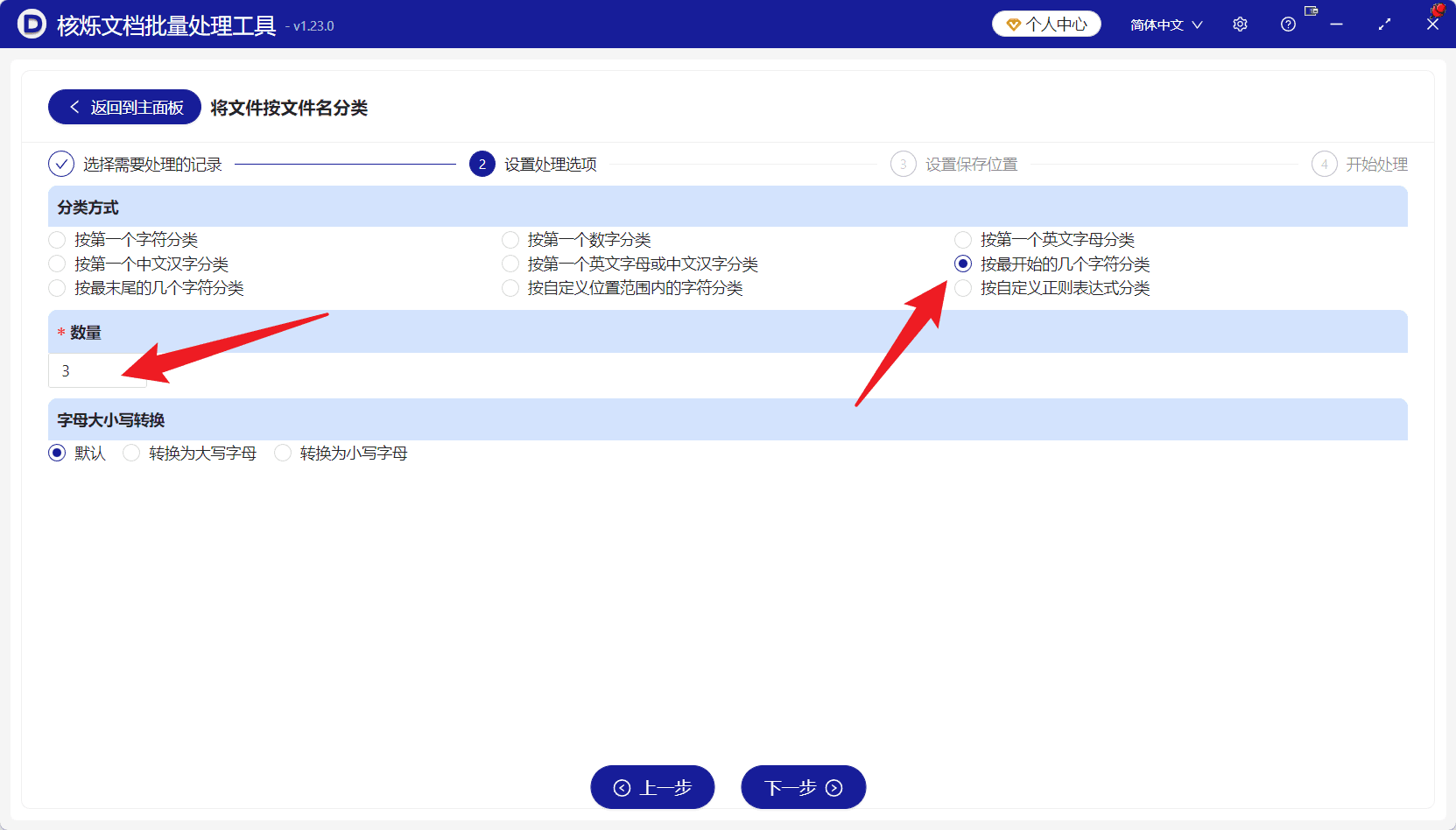Select 按自定义位置范围内的字符分类 radio

510,288
